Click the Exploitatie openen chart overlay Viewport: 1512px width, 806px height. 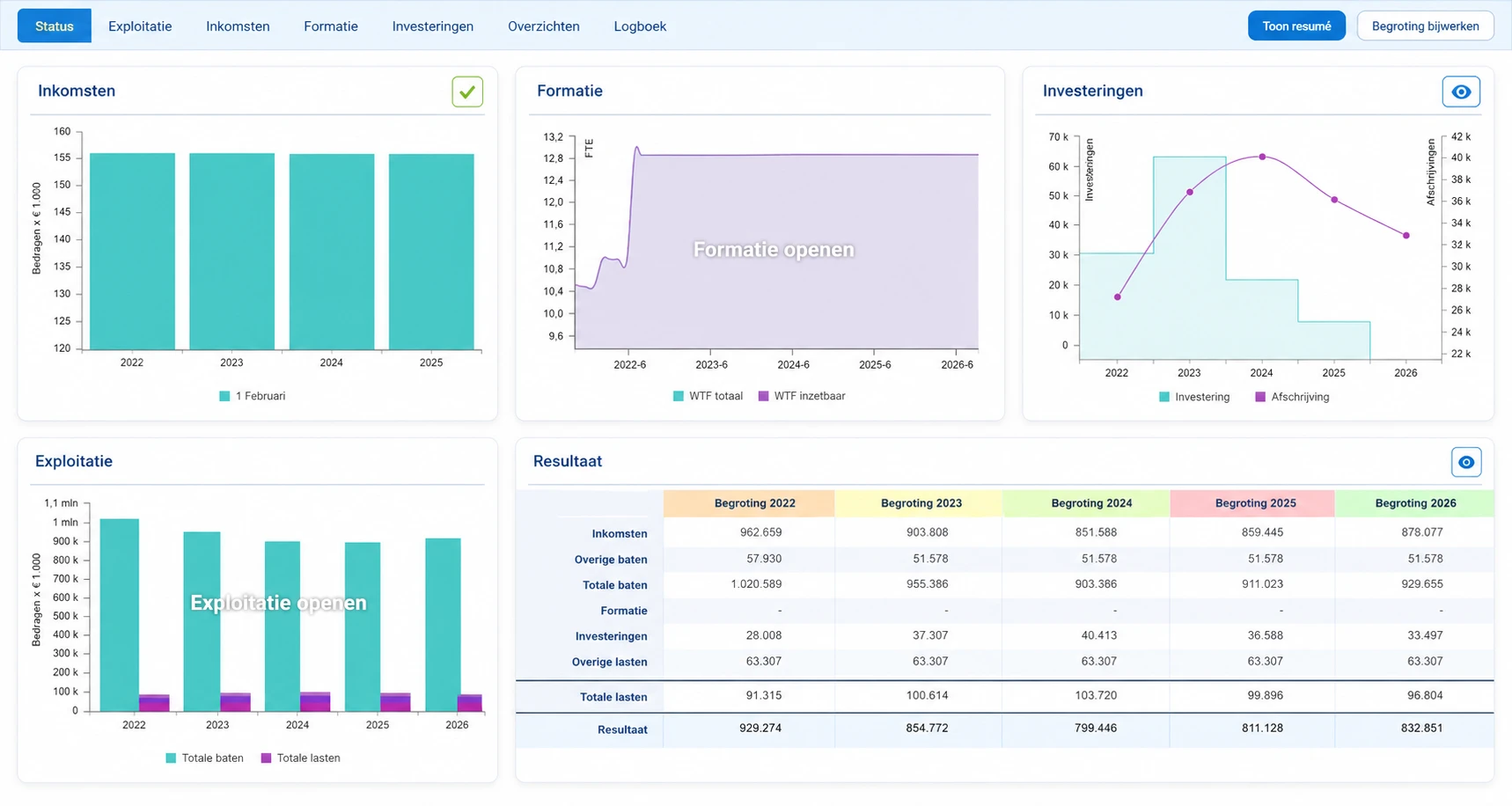[x=278, y=603]
